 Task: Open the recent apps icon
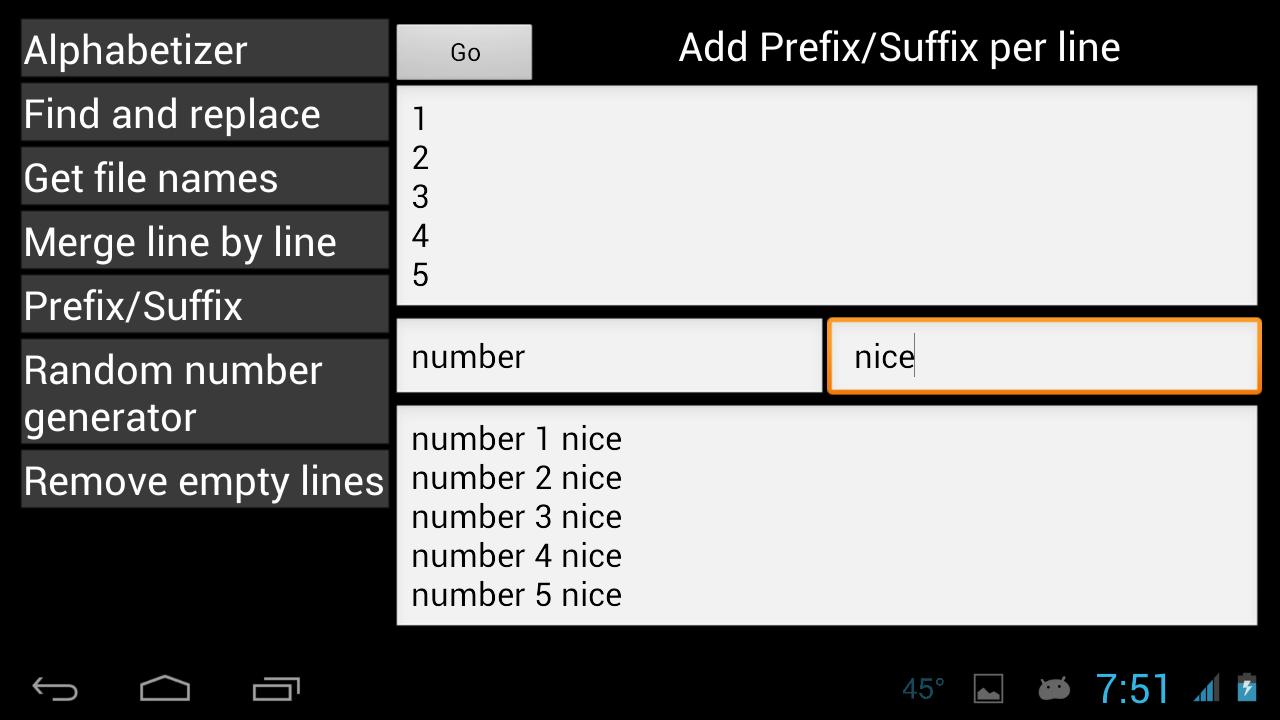(276, 688)
